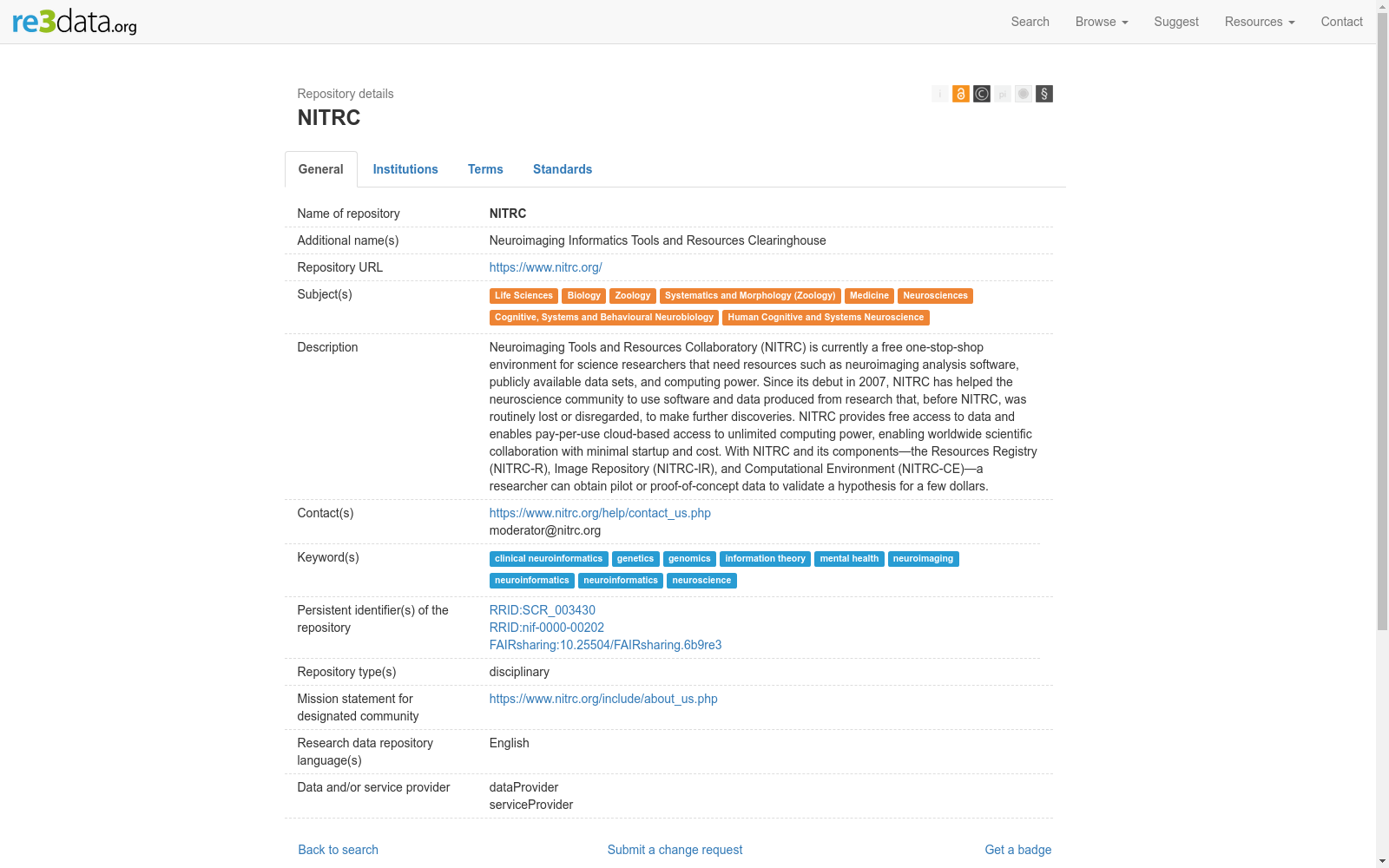Click the Neurosciences subject tag
The width and height of the screenshot is (1389, 868).
tap(935, 296)
